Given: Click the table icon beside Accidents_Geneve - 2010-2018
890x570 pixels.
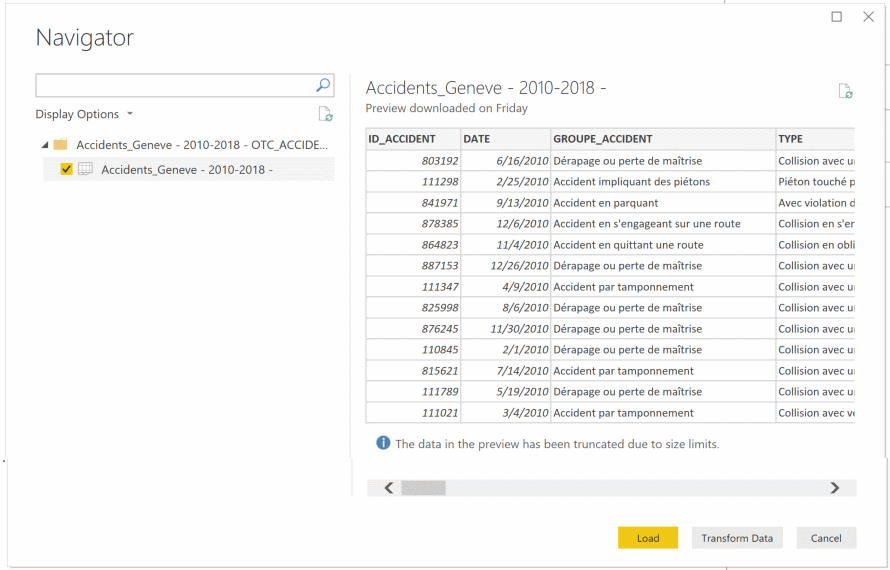Looking at the screenshot, I should click(85, 169).
